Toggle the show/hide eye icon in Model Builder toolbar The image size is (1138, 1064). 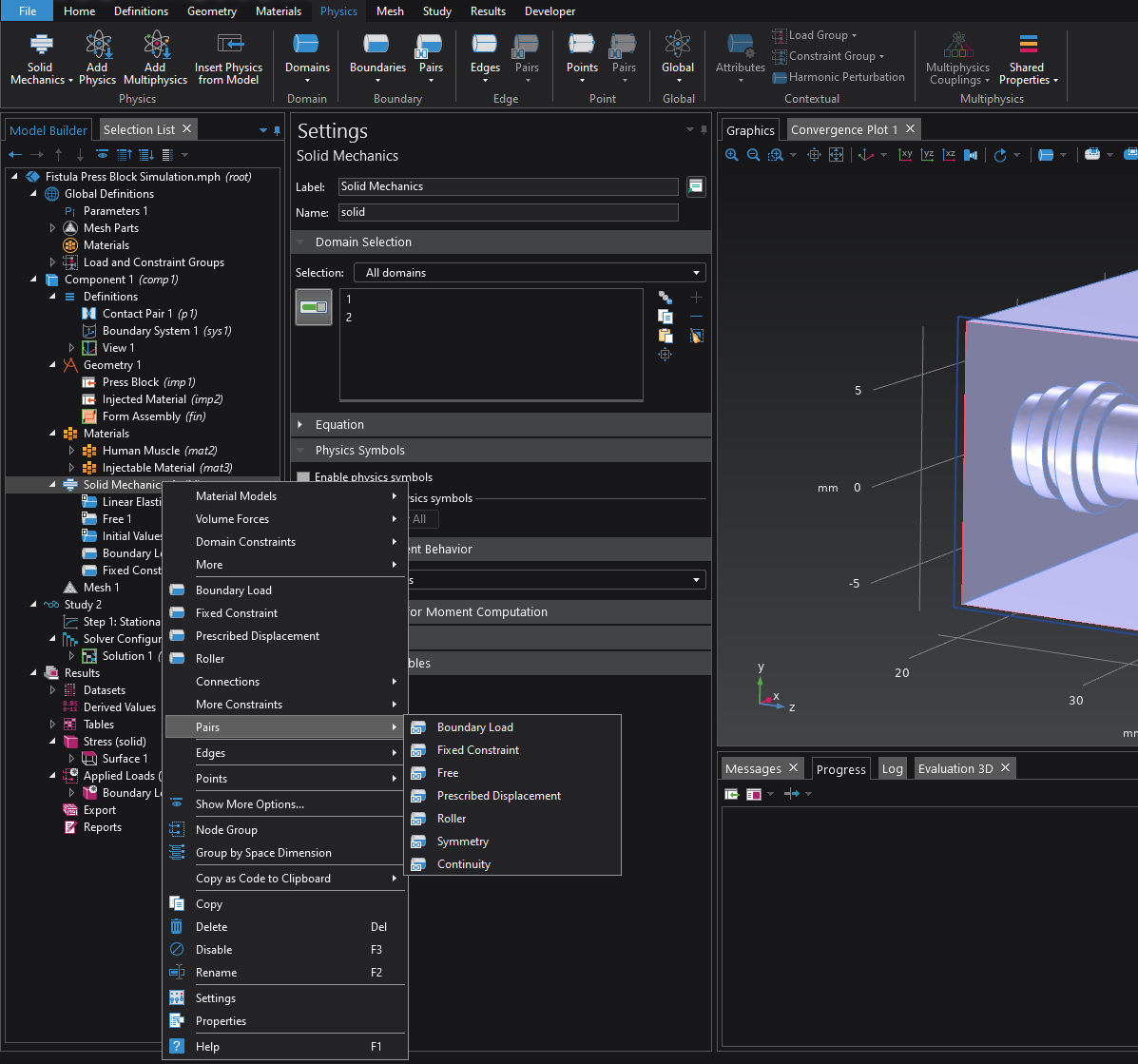pyautogui.click(x=104, y=155)
